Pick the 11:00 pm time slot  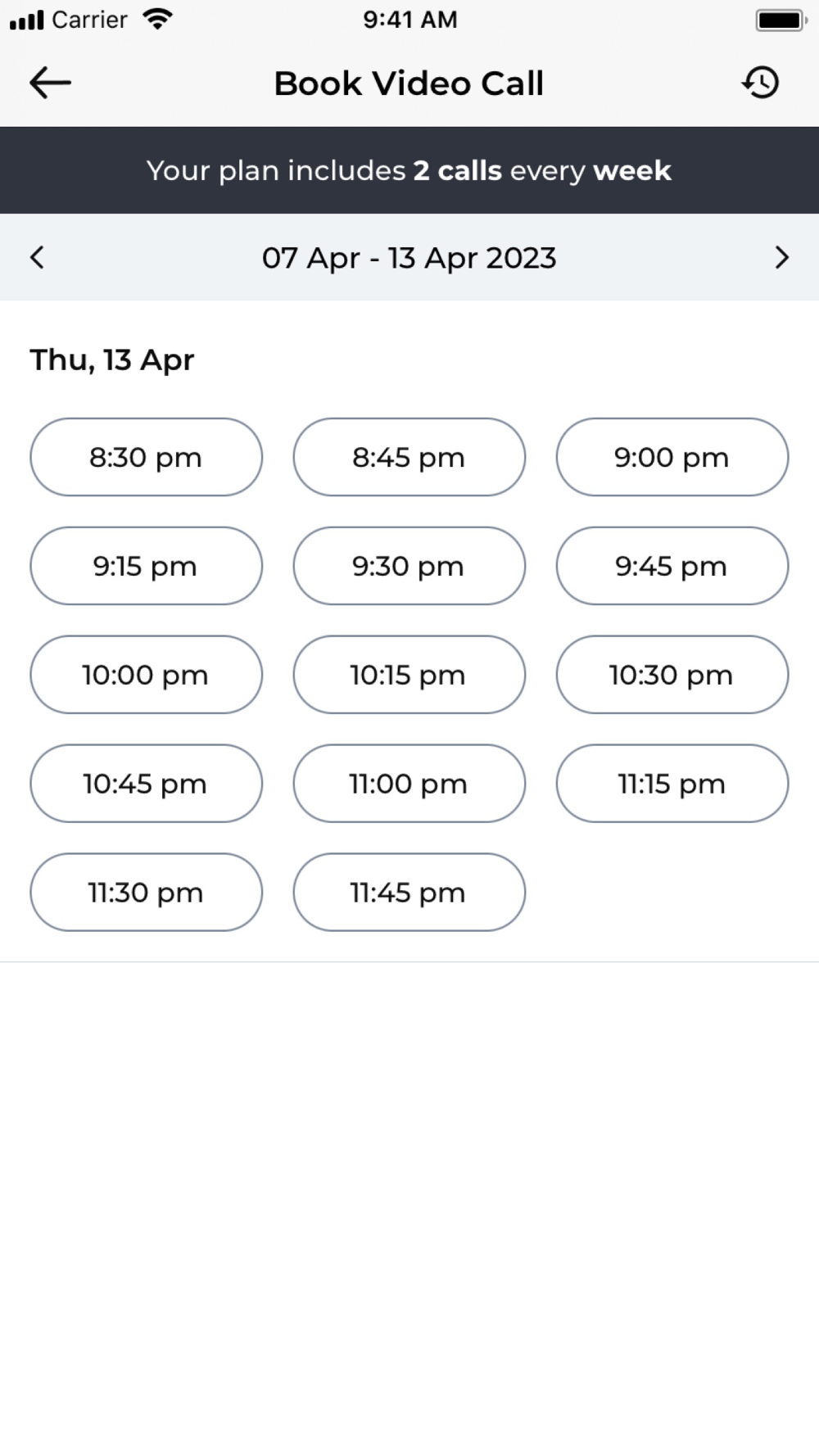(x=409, y=784)
